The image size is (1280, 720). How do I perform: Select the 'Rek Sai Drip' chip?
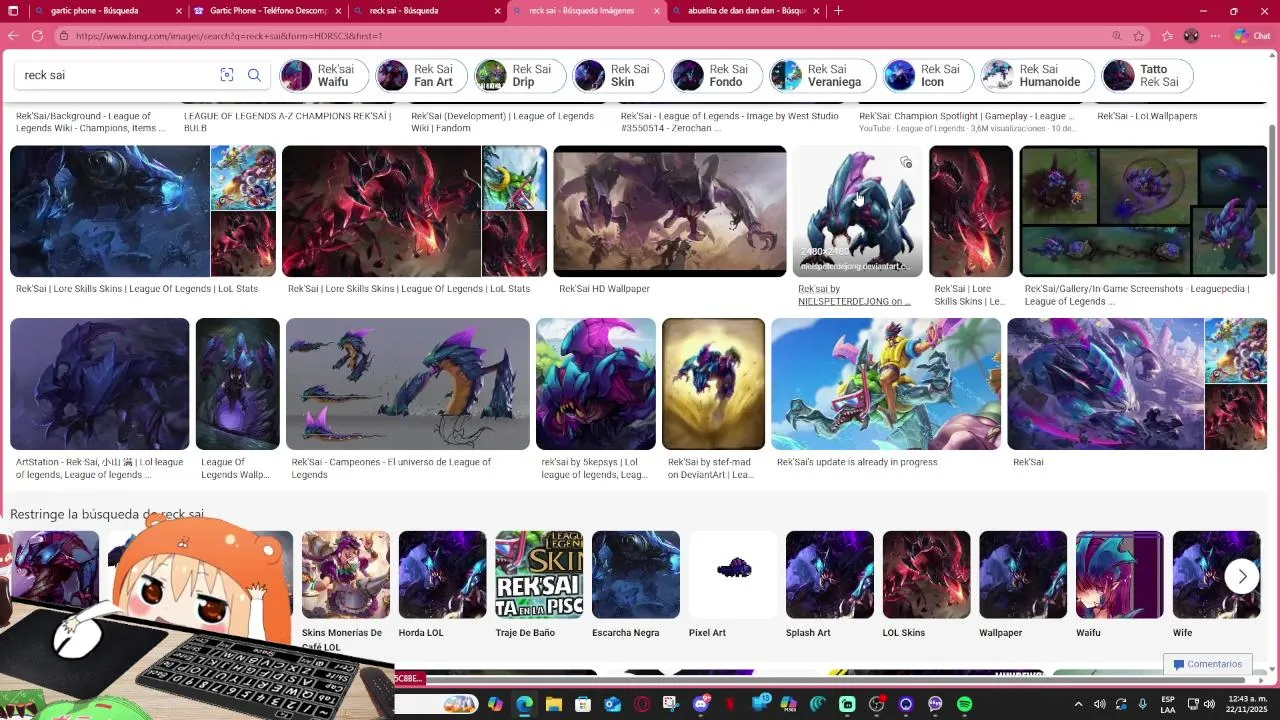pos(520,75)
